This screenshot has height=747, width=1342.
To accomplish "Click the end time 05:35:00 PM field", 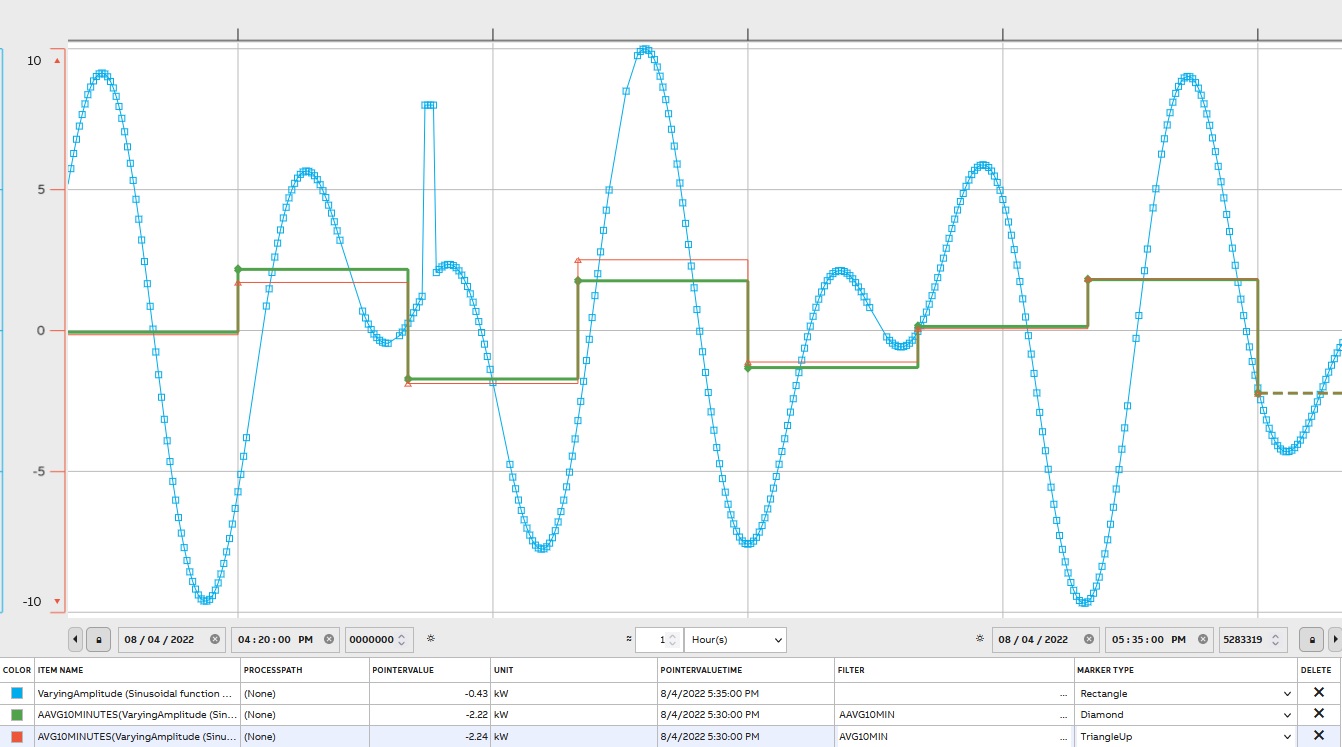I will pyautogui.click(x=1159, y=639).
